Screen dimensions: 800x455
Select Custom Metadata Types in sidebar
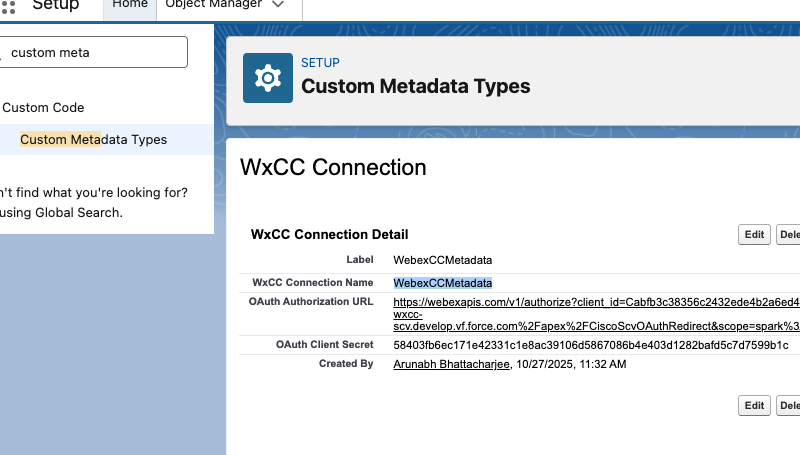(93, 139)
